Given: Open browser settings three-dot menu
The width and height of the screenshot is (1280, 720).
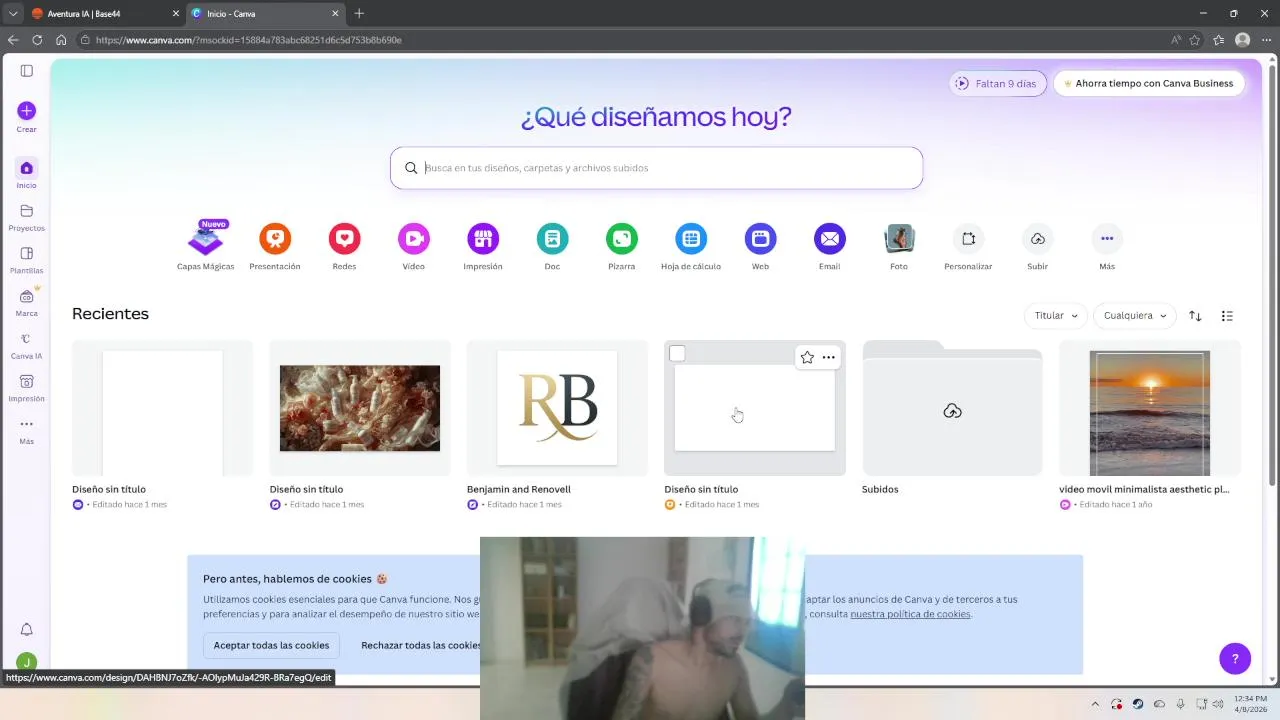Looking at the screenshot, I should 1266,40.
